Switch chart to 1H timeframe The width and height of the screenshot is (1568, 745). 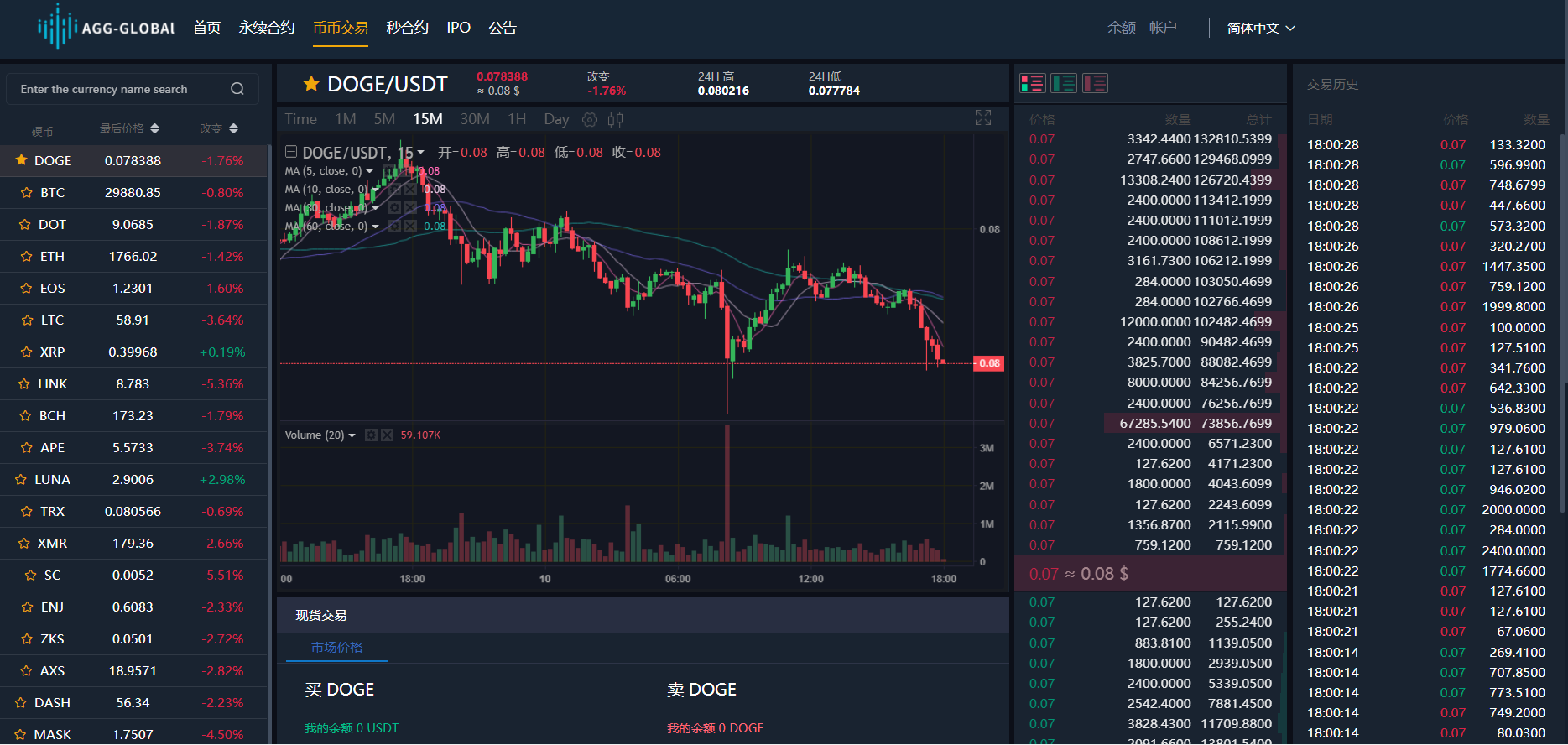517,119
